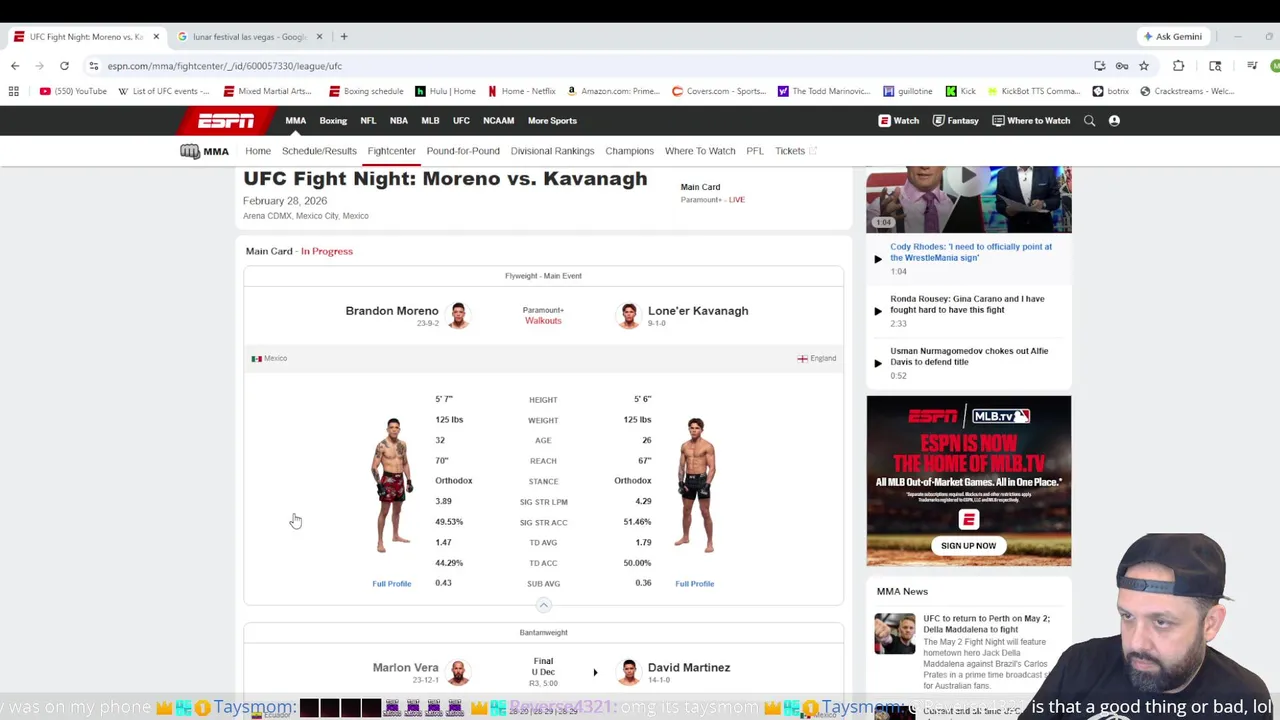Open the browser extensions puzzle icon
This screenshot has height=720, width=1280.
coord(1179,66)
